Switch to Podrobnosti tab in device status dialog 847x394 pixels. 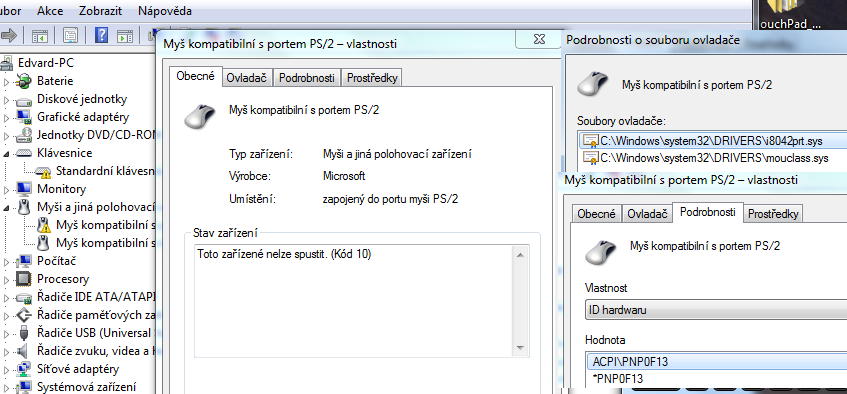(307, 78)
